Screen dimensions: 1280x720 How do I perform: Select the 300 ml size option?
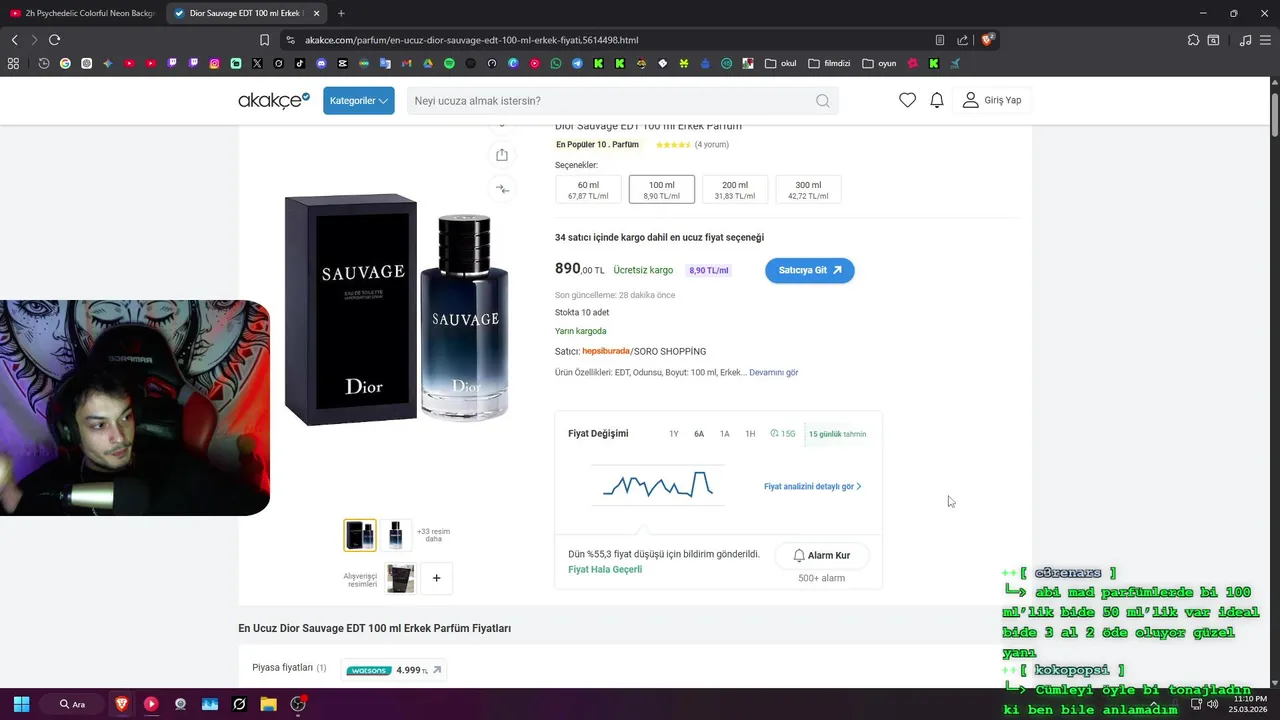[x=808, y=189]
